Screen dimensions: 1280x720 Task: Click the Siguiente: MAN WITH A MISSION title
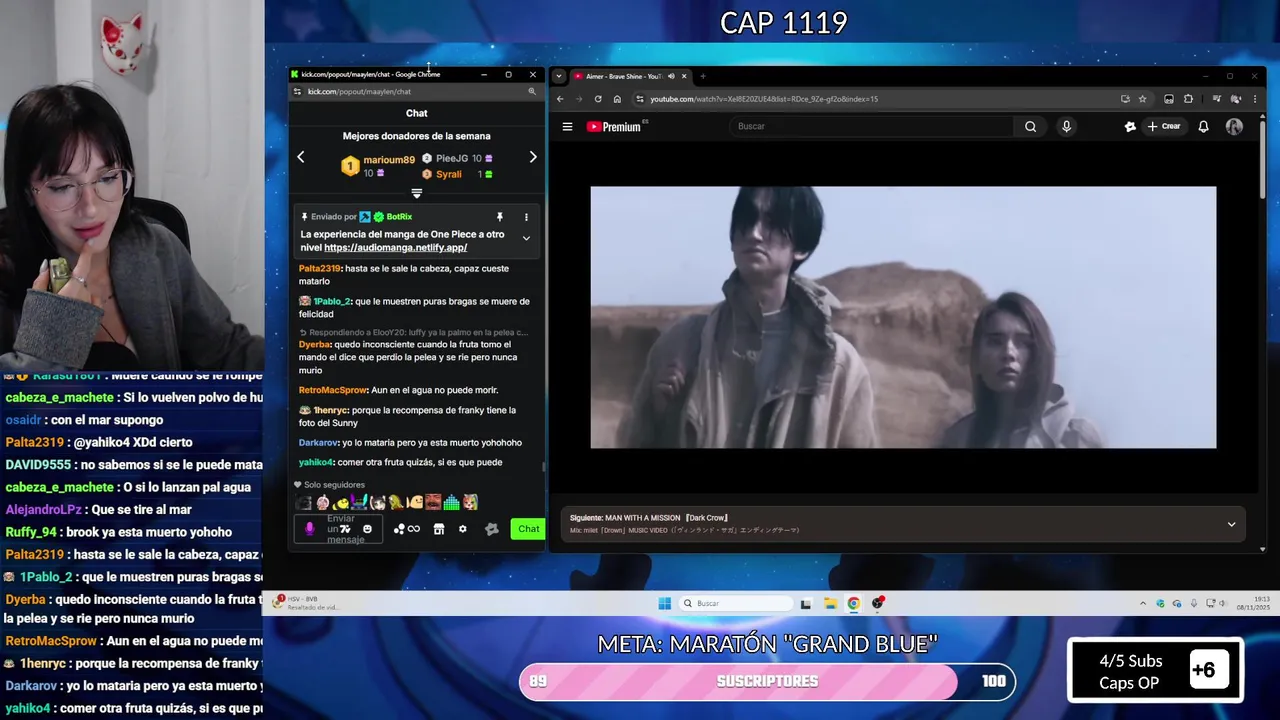(649, 518)
